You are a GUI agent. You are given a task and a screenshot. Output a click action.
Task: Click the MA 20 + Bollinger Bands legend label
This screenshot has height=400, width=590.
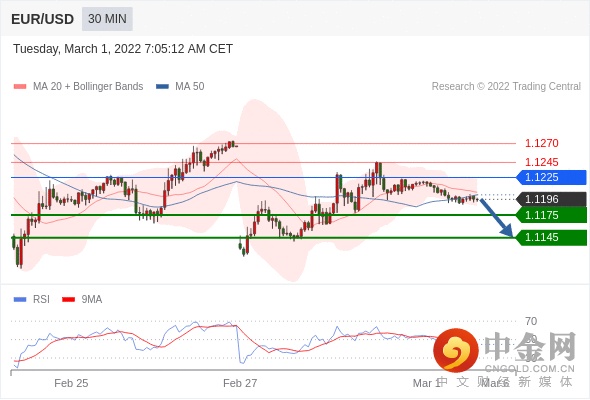(x=88, y=87)
